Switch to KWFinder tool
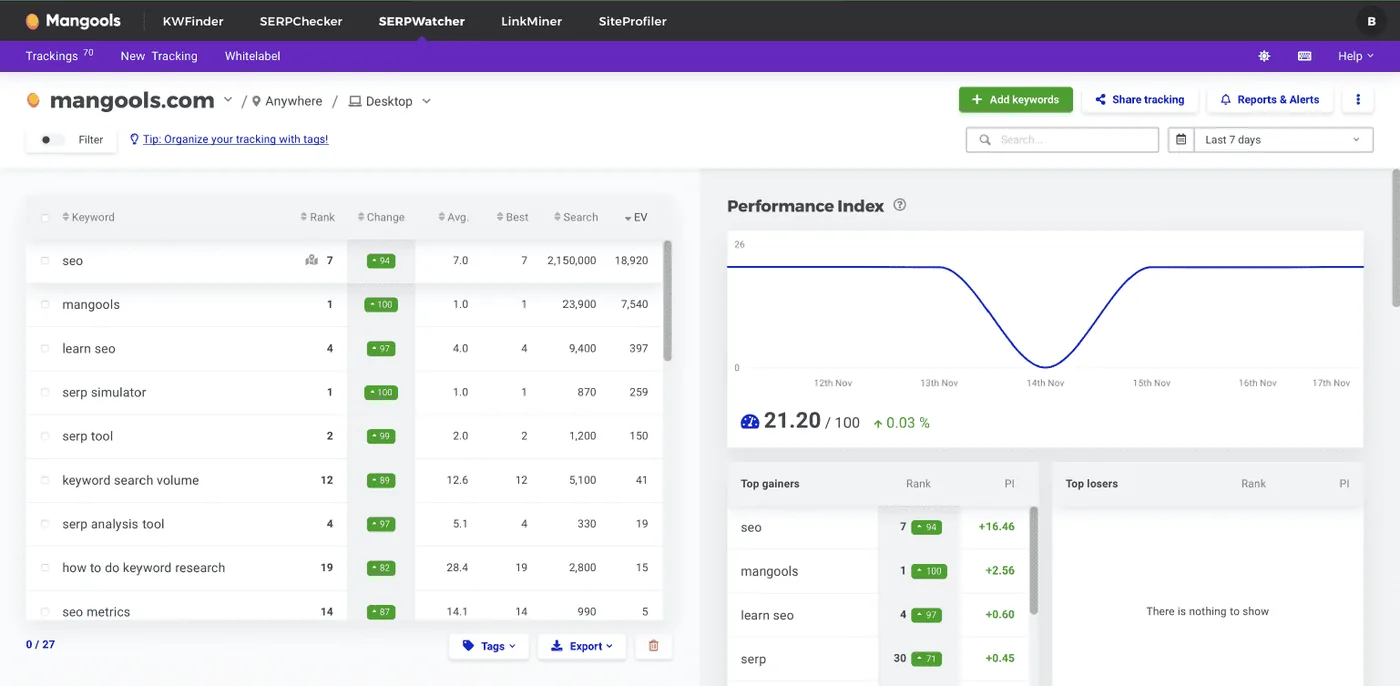The height and width of the screenshot is (686, 1400). coord(193,21)
